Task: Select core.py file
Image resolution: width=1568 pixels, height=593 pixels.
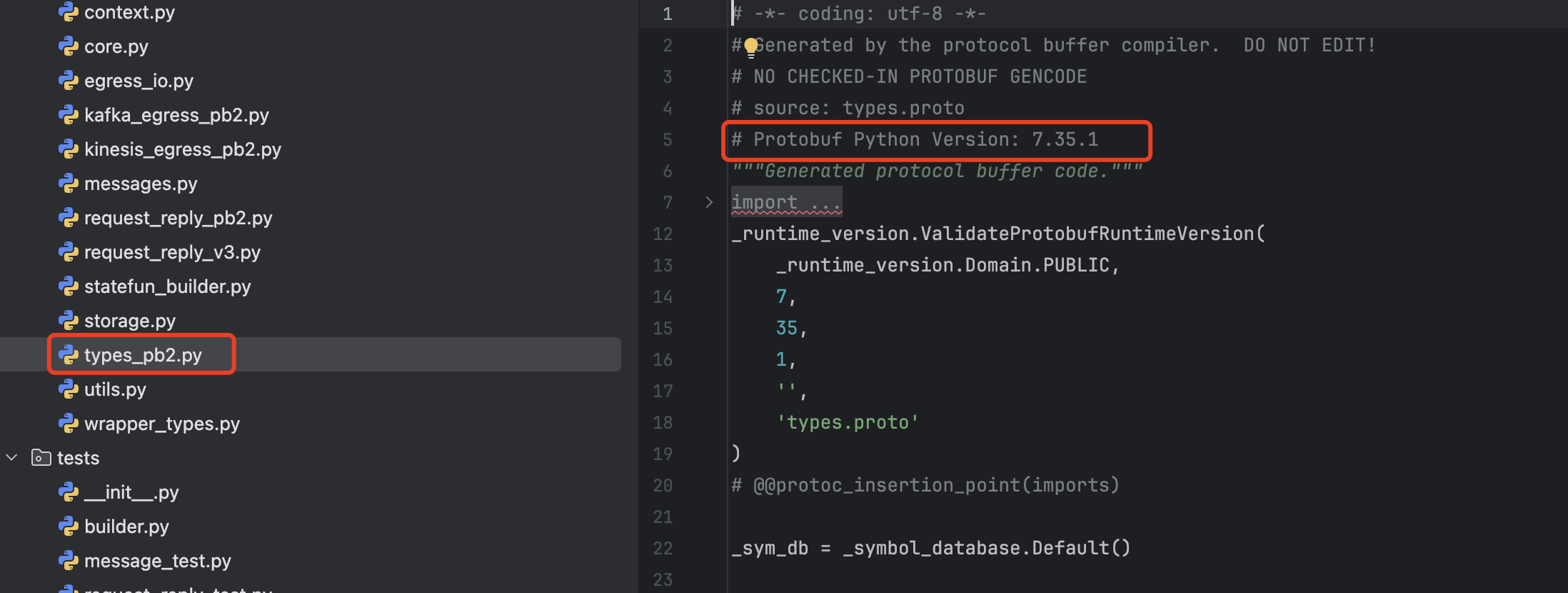Action: pyautogui.click(x=116, y=46)
